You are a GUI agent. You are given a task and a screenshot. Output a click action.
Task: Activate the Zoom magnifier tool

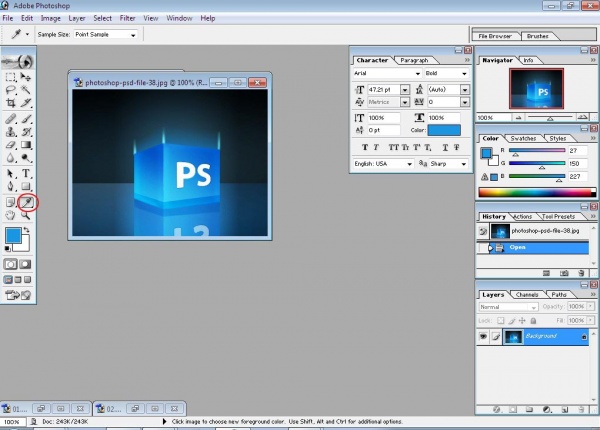[27, 215]
